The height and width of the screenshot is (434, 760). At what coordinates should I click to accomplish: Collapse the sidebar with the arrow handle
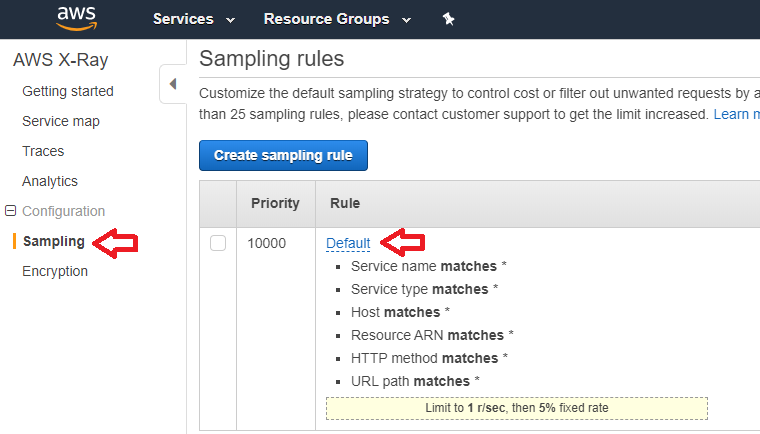172,83
